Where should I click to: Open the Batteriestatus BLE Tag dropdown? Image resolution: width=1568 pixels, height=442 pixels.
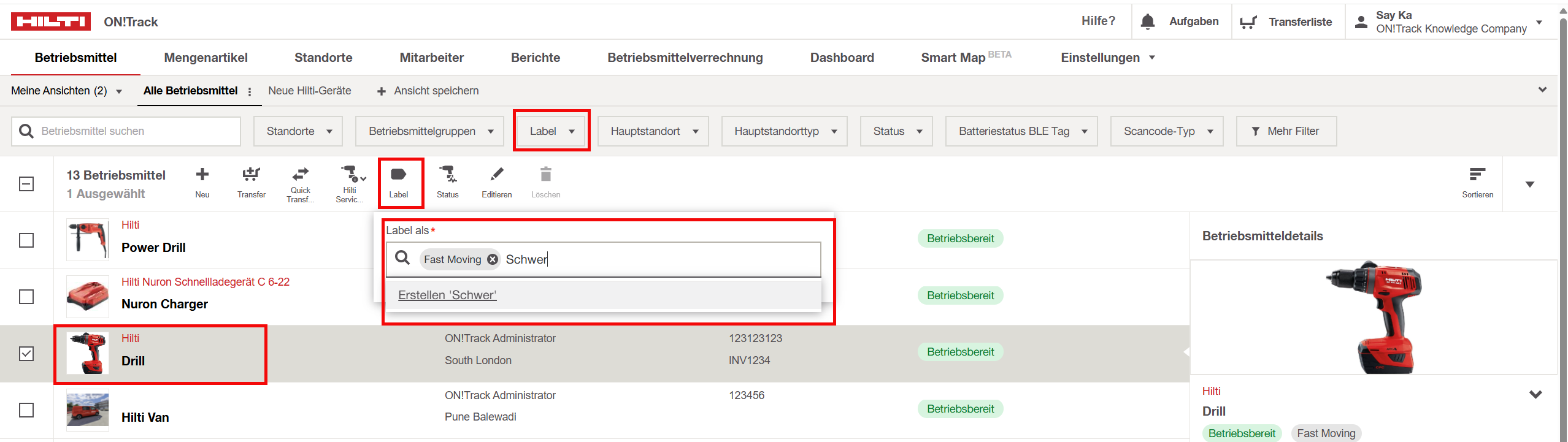1021,131
